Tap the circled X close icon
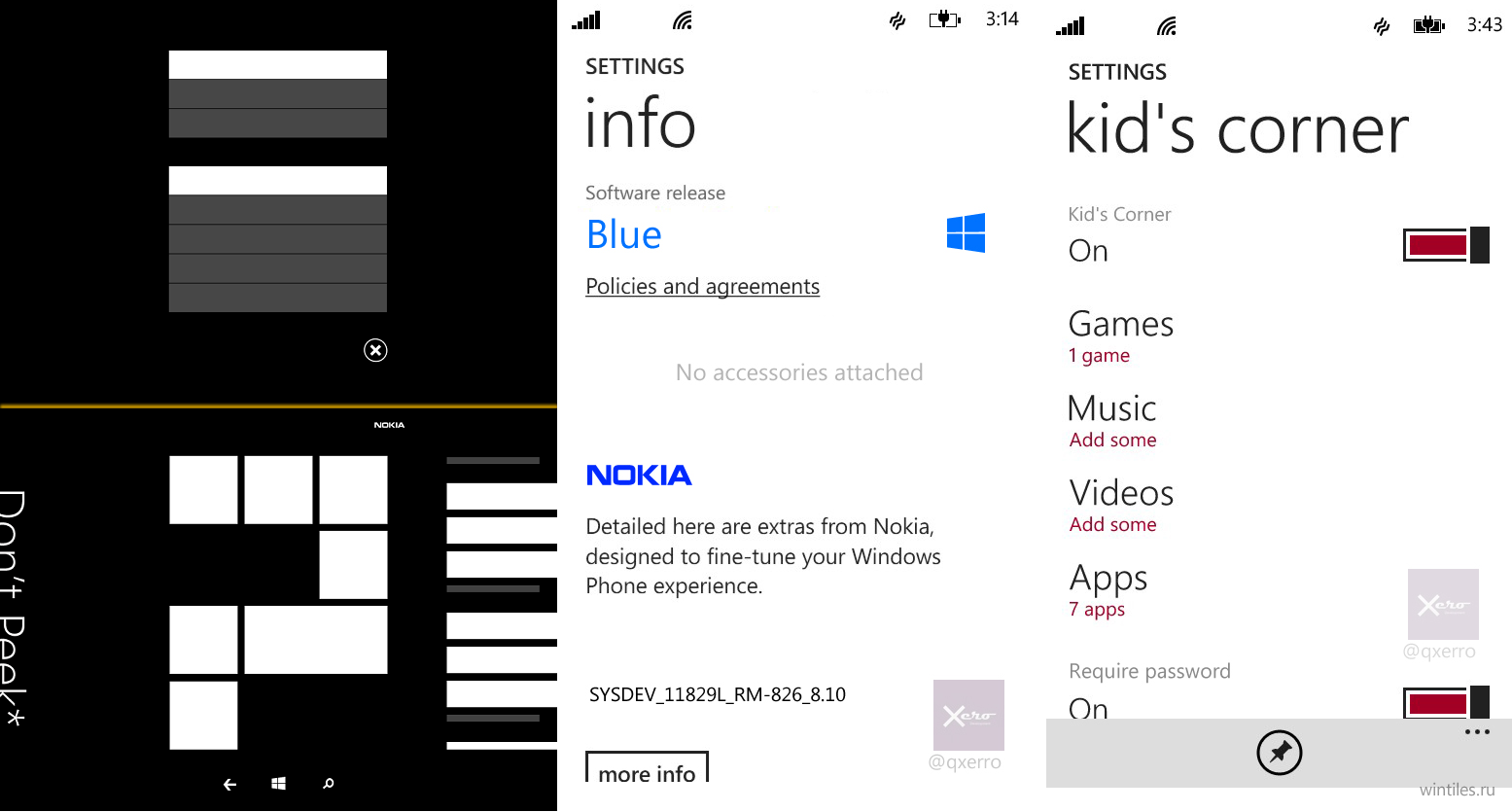 [375, 350]
